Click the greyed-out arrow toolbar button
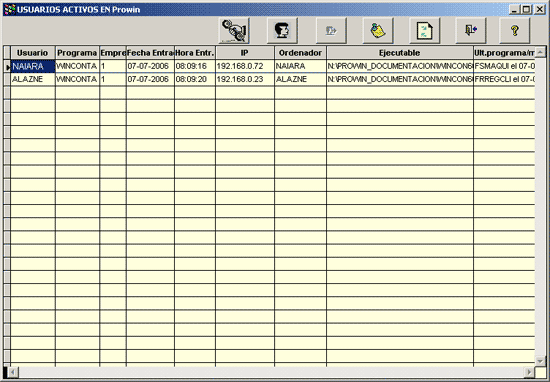The image size is (550, 382). point(331,31)
